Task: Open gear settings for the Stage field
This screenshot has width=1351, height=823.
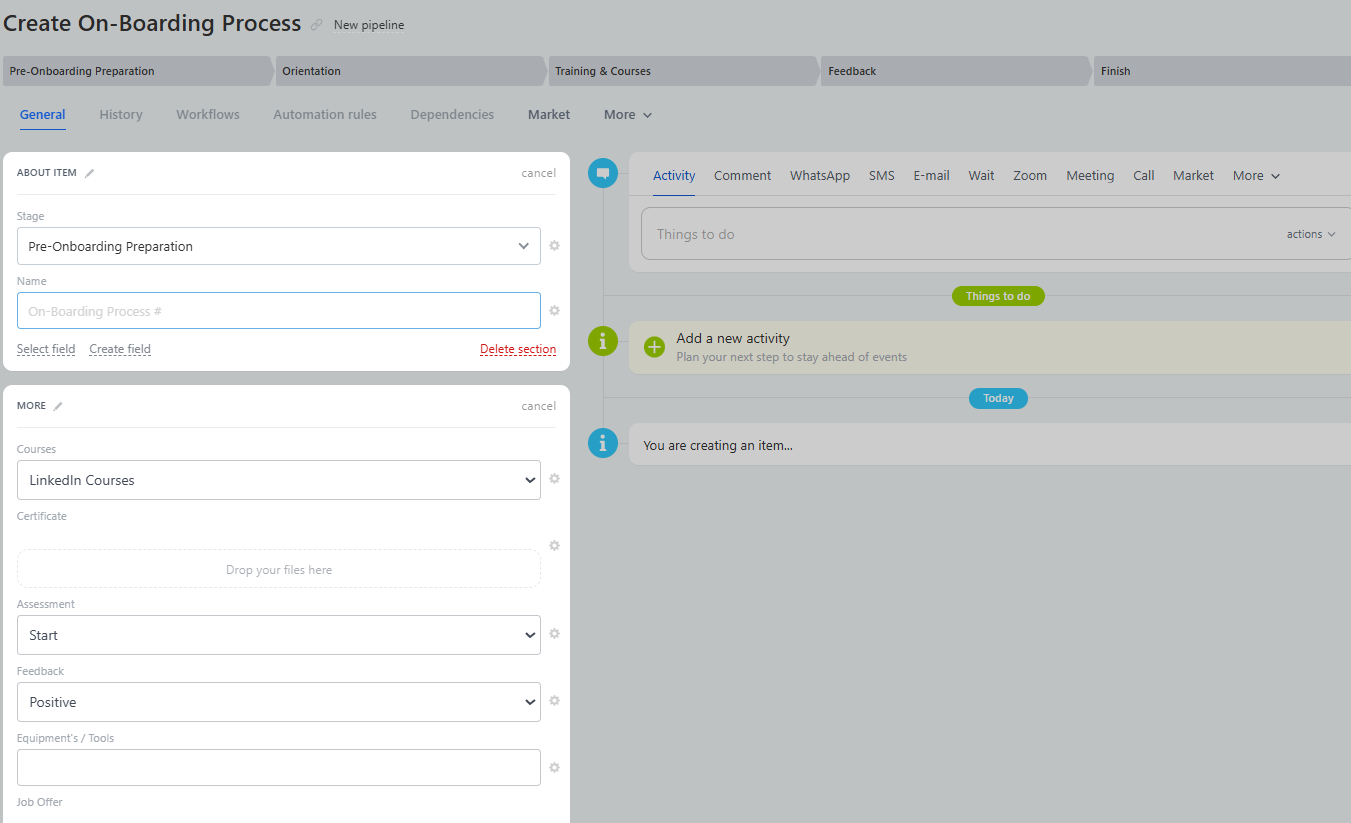Action: coord(554,246)
